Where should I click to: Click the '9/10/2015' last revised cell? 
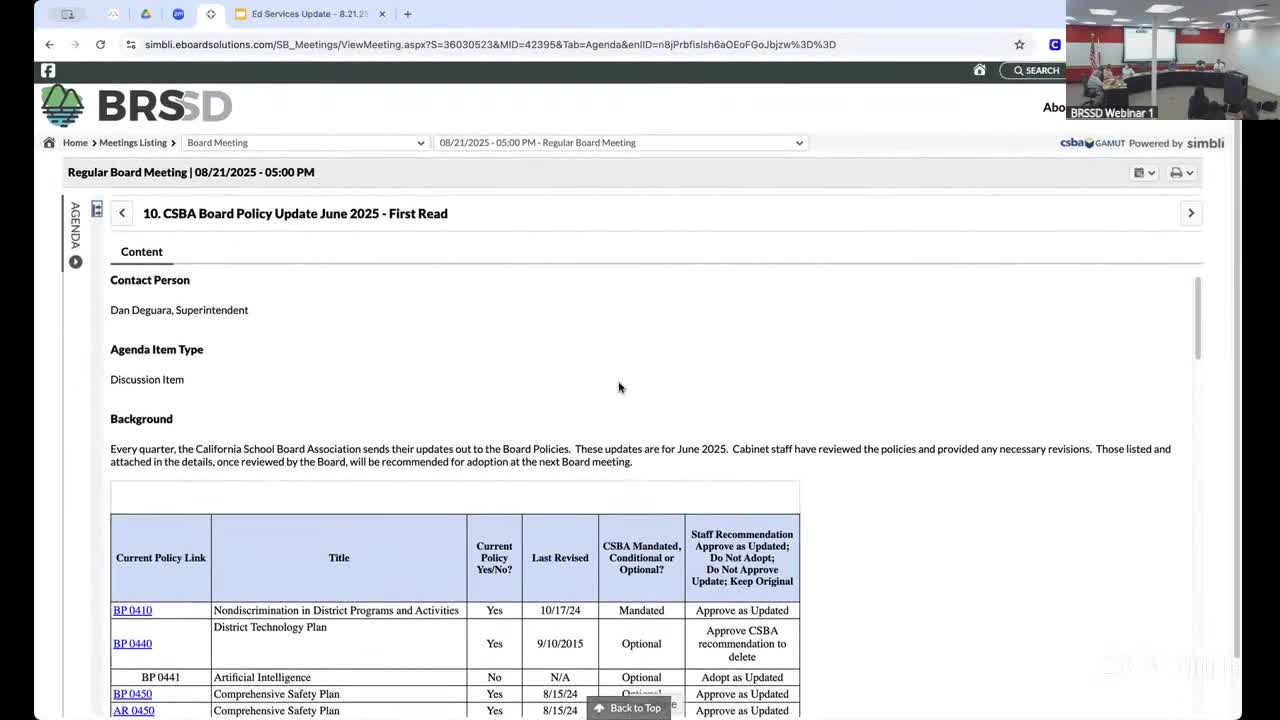560,644
